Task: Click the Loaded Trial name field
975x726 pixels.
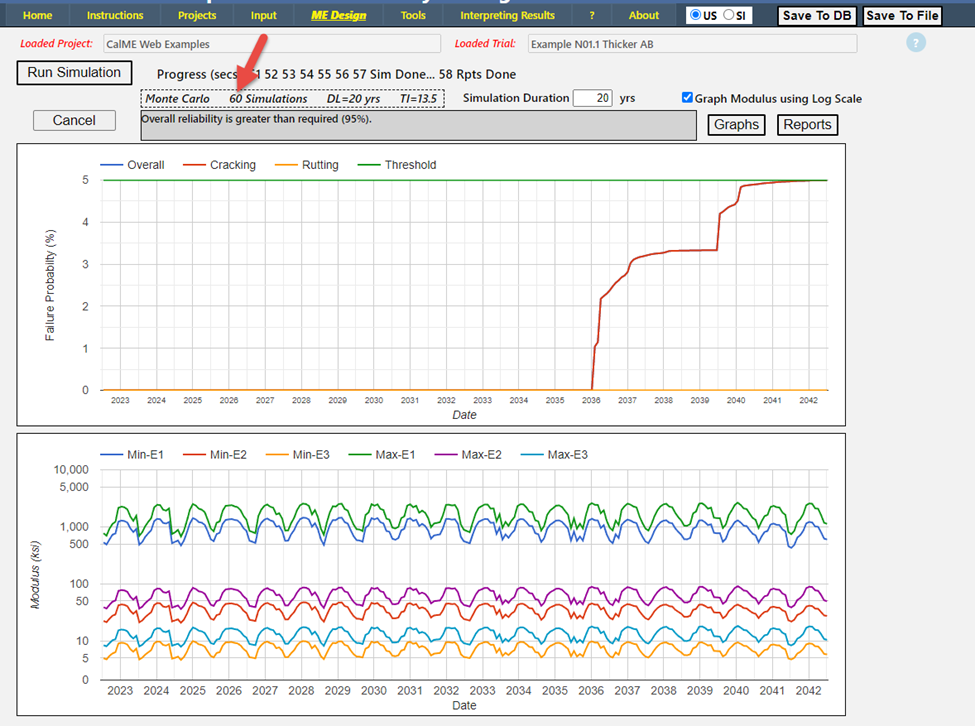Action: [691, 44]
